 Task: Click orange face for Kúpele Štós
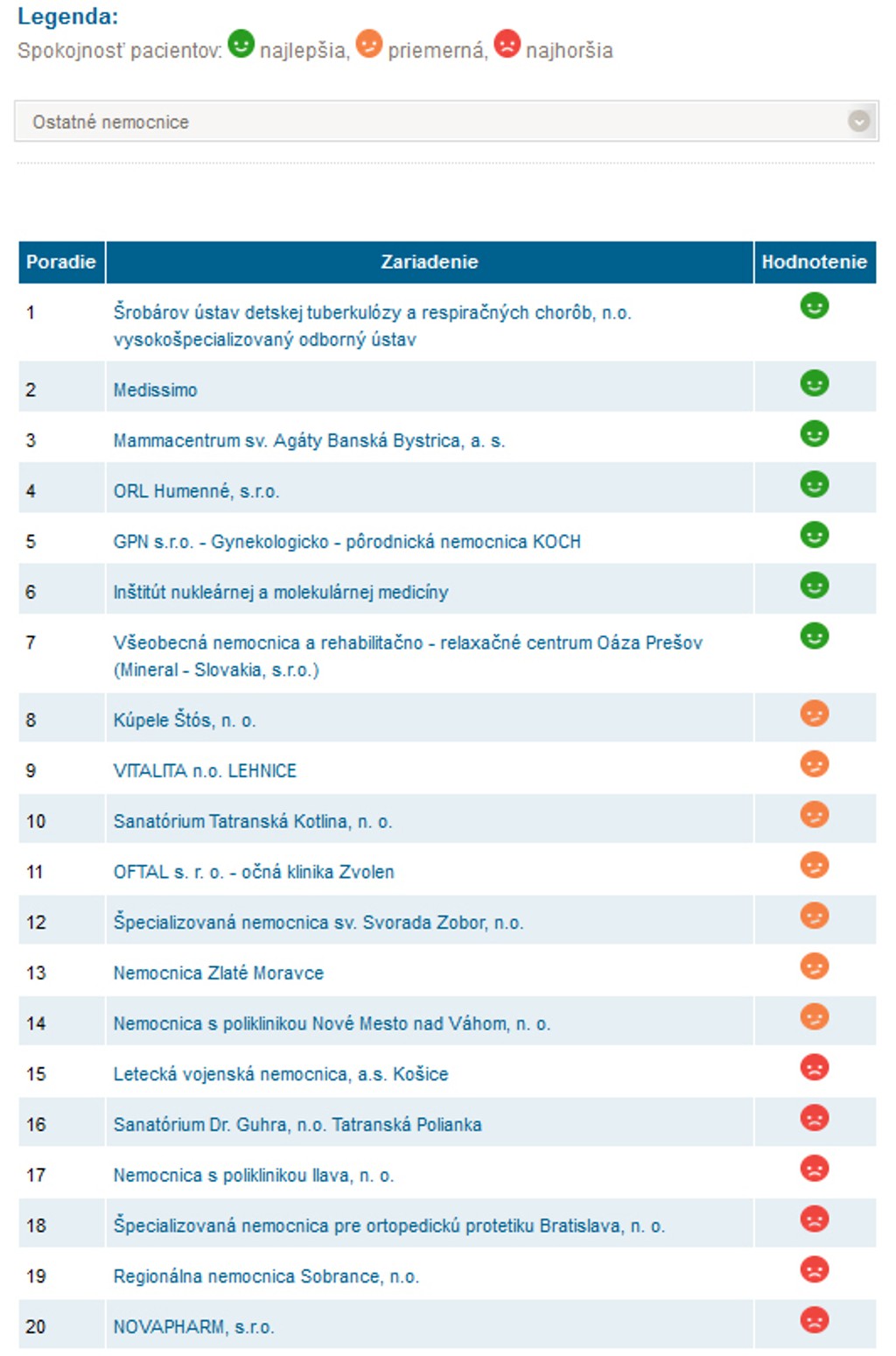(x=814, y=713)
